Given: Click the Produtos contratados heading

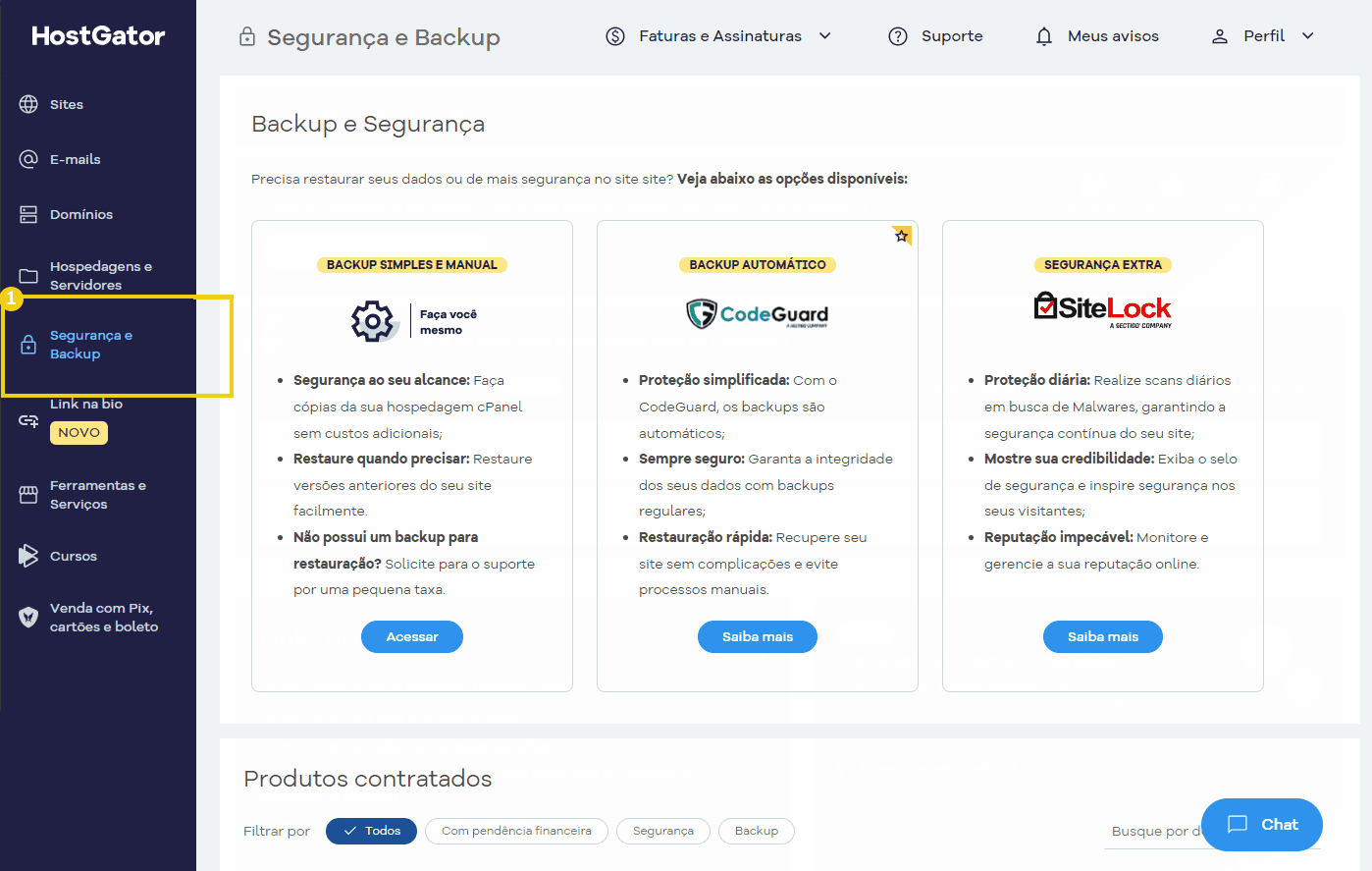Looking at the screenshot, I should point(368,779).
